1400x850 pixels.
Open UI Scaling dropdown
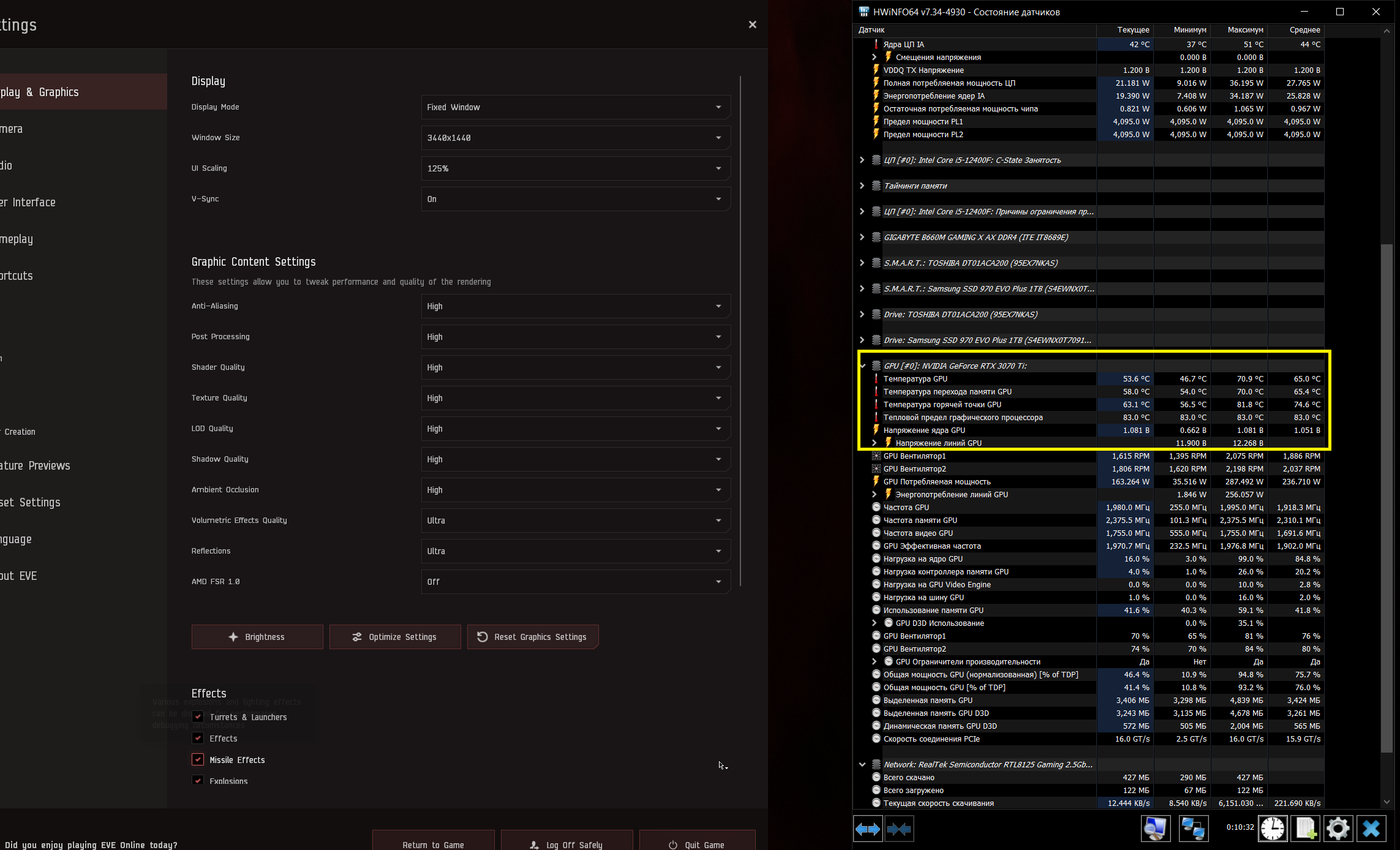pos(576,168)
